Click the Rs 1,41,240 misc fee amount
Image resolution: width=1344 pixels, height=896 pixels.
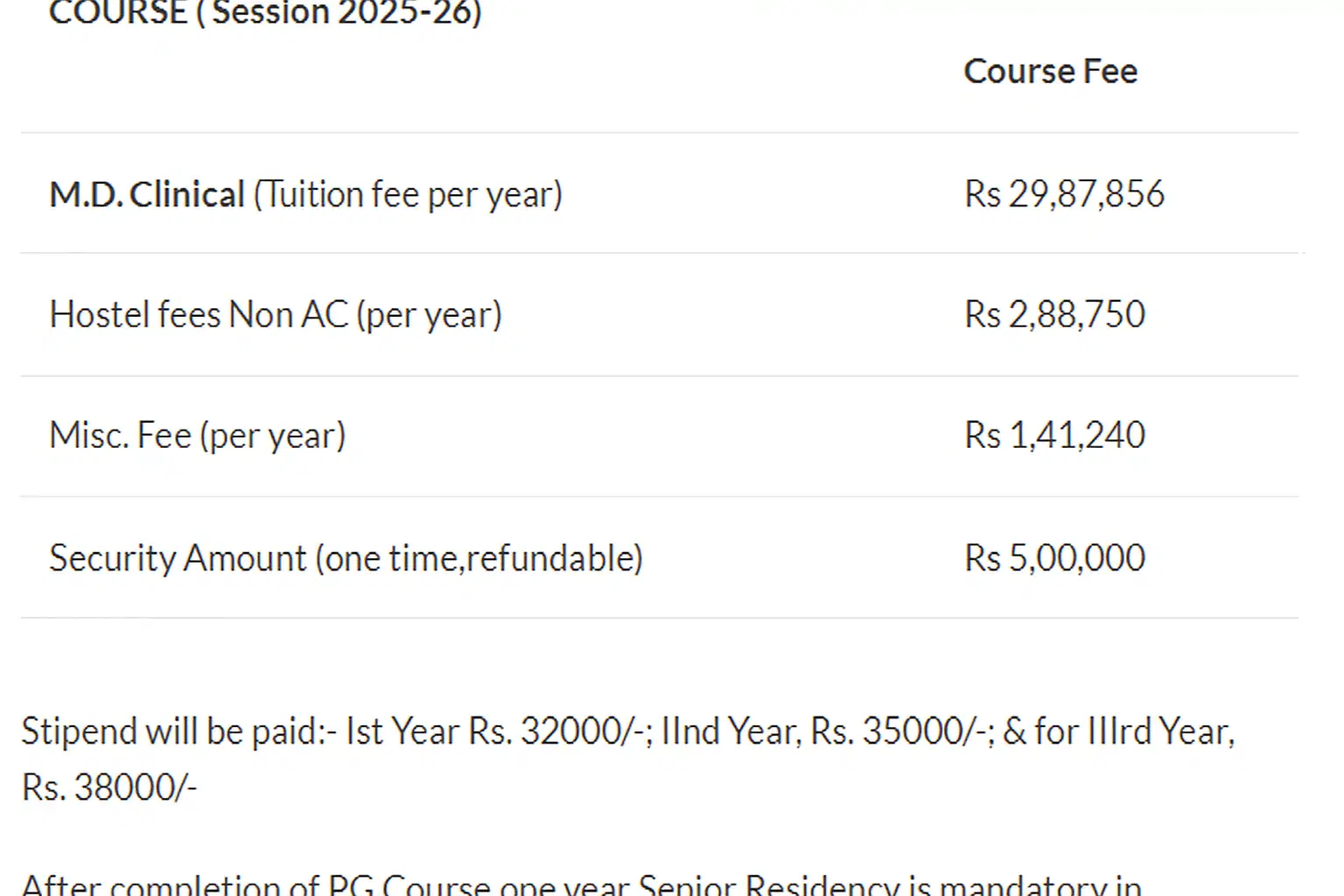tap(1054, 436)
